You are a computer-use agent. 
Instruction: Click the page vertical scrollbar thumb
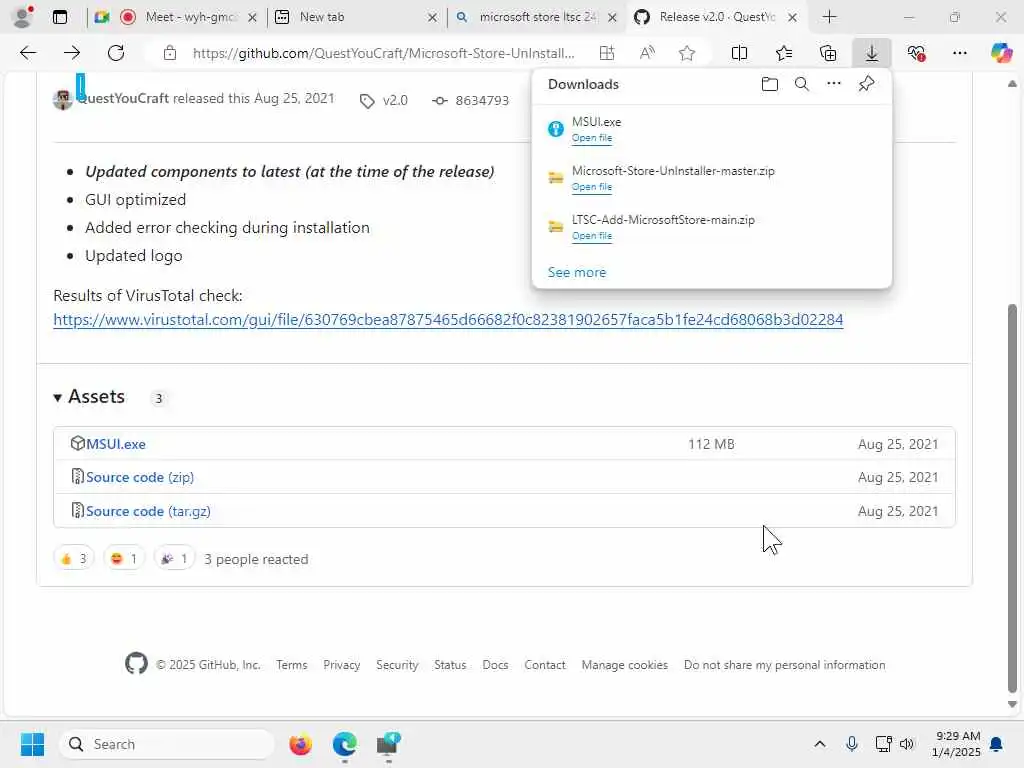coord(1012,498)
